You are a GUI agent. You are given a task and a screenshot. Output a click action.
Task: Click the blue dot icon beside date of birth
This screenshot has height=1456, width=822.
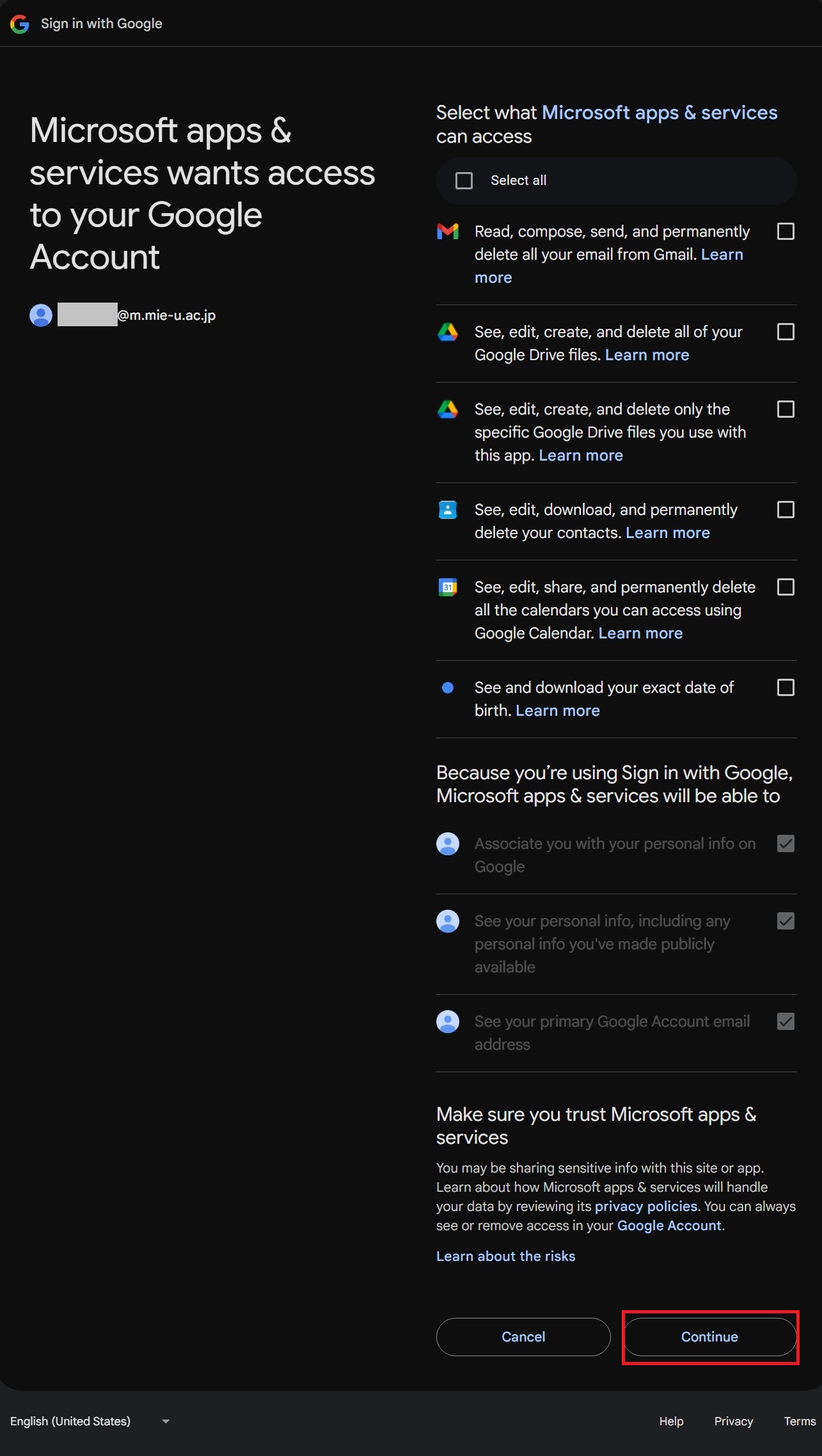click(x=448, y=688)
